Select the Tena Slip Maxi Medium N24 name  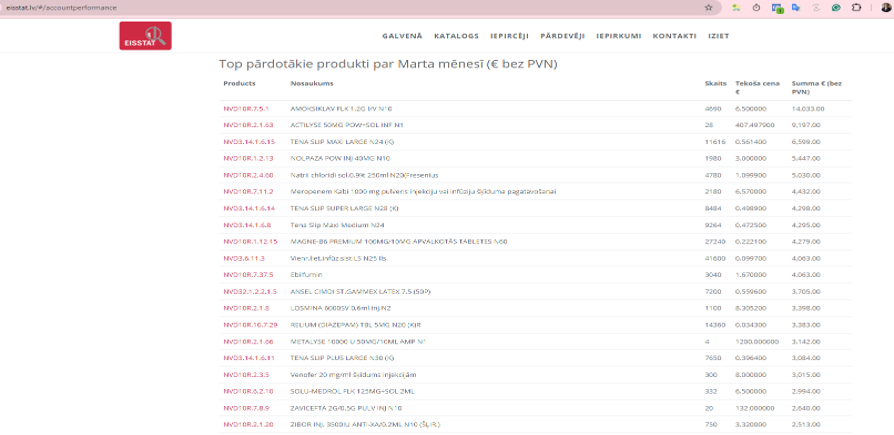click(336, 225)
